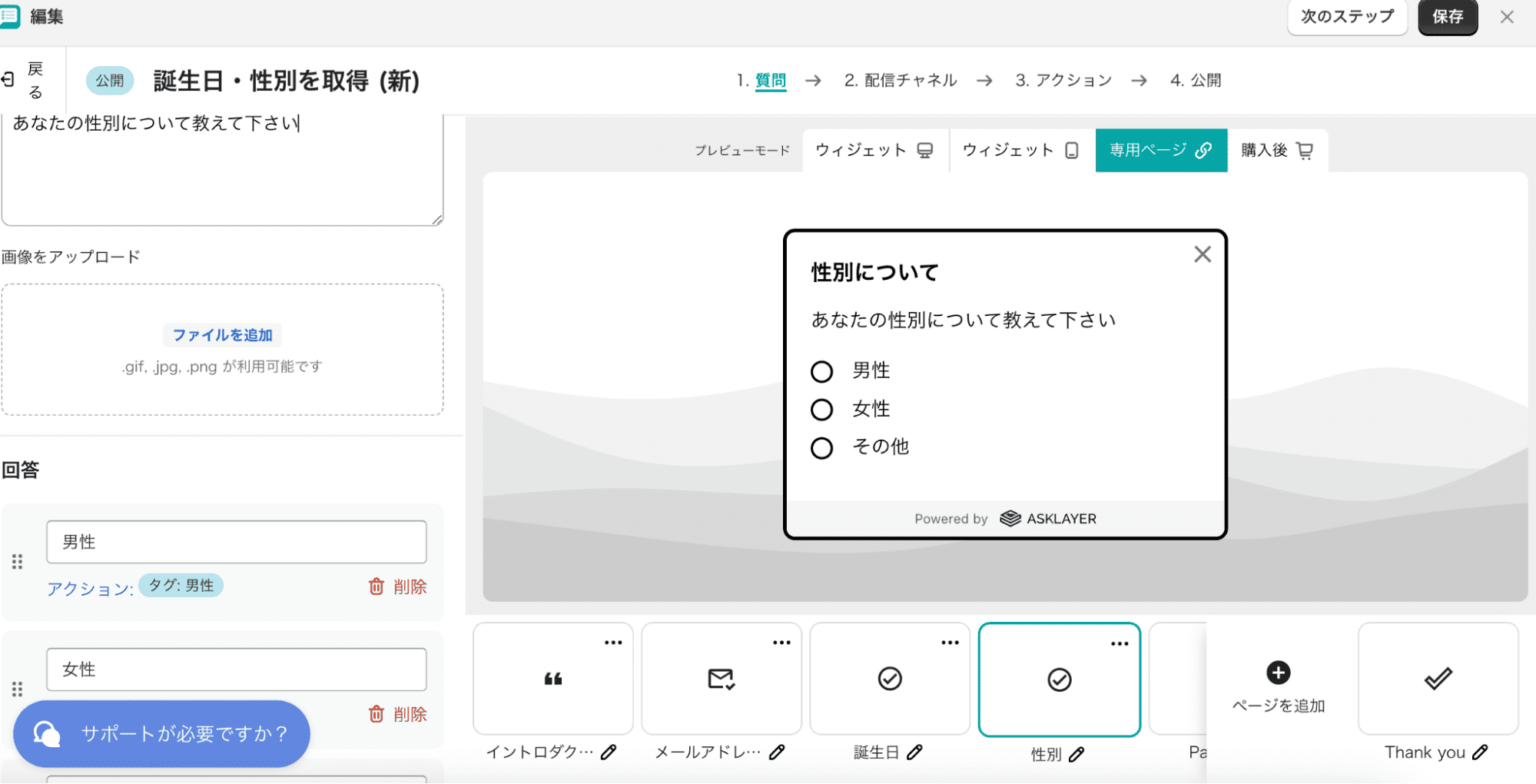Select the 誕生日 checkmark circle icon
The height and width of the screenshot is (784, 1536).
[x=888, y=678]
